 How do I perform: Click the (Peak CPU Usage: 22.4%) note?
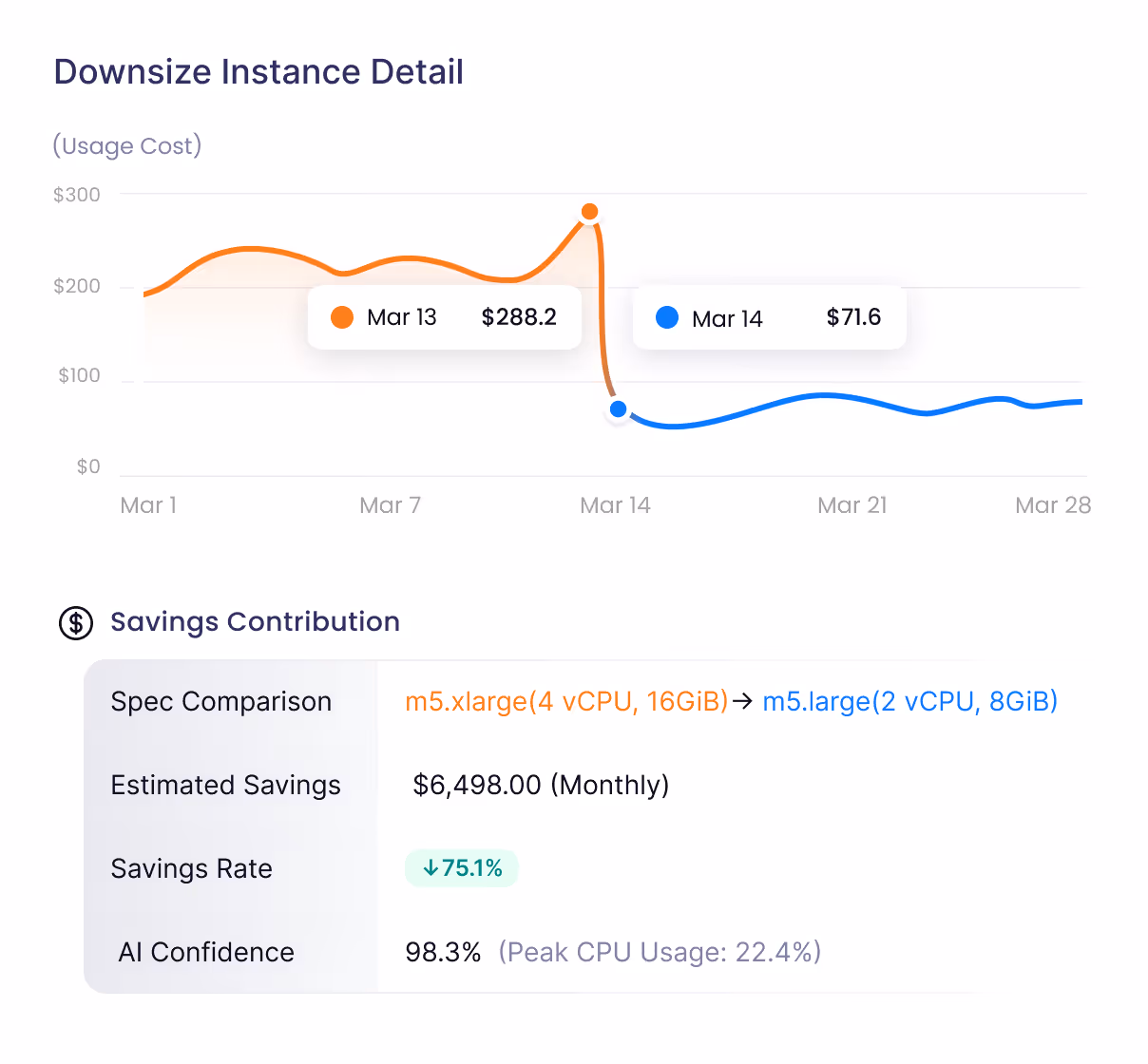click(660, 952)
